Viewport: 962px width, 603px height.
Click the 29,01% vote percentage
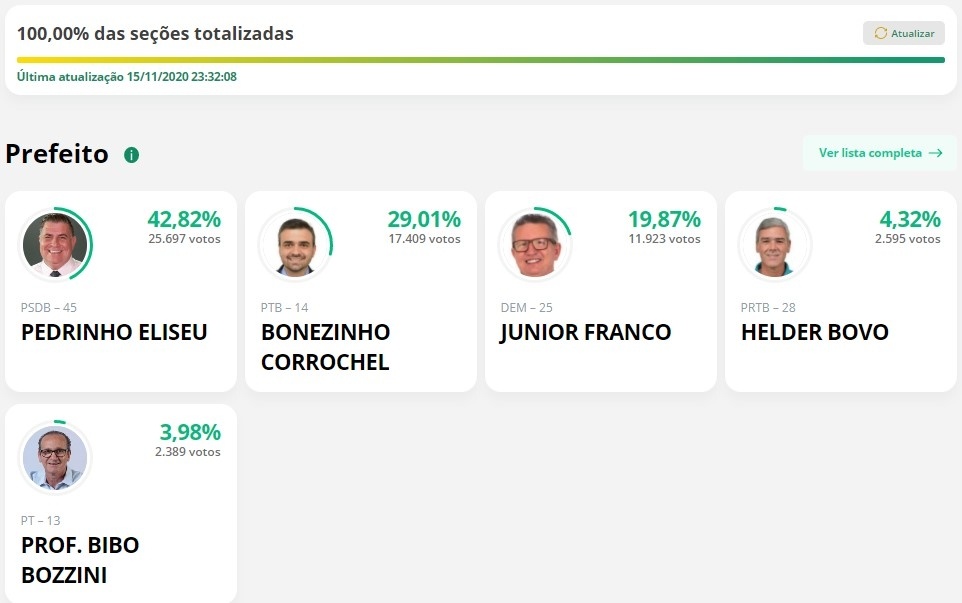click(424, 219)
